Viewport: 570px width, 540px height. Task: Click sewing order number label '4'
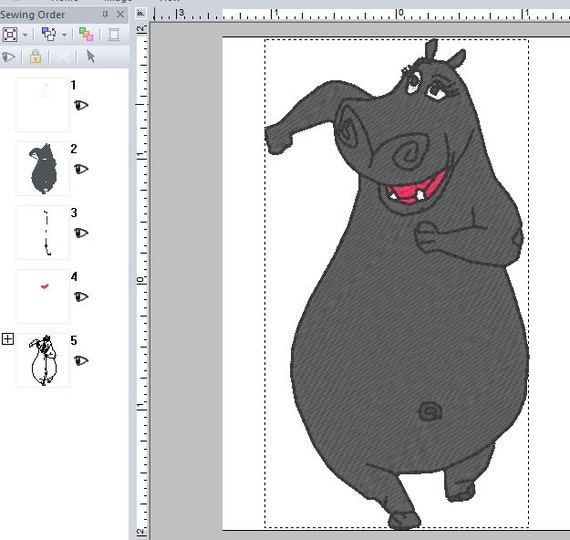pyautogui.click(x=74, y=277)
